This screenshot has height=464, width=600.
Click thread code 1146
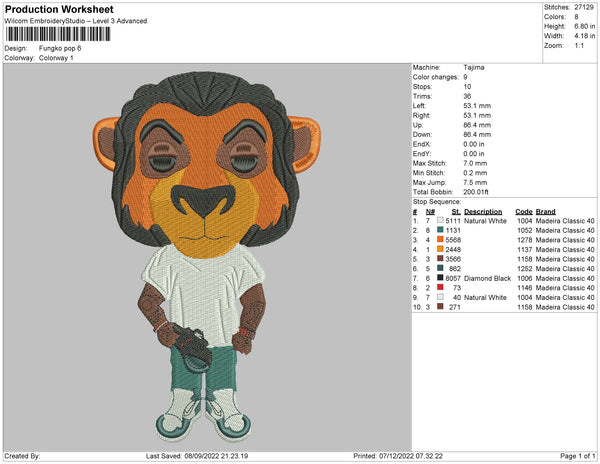pos(525,288)
